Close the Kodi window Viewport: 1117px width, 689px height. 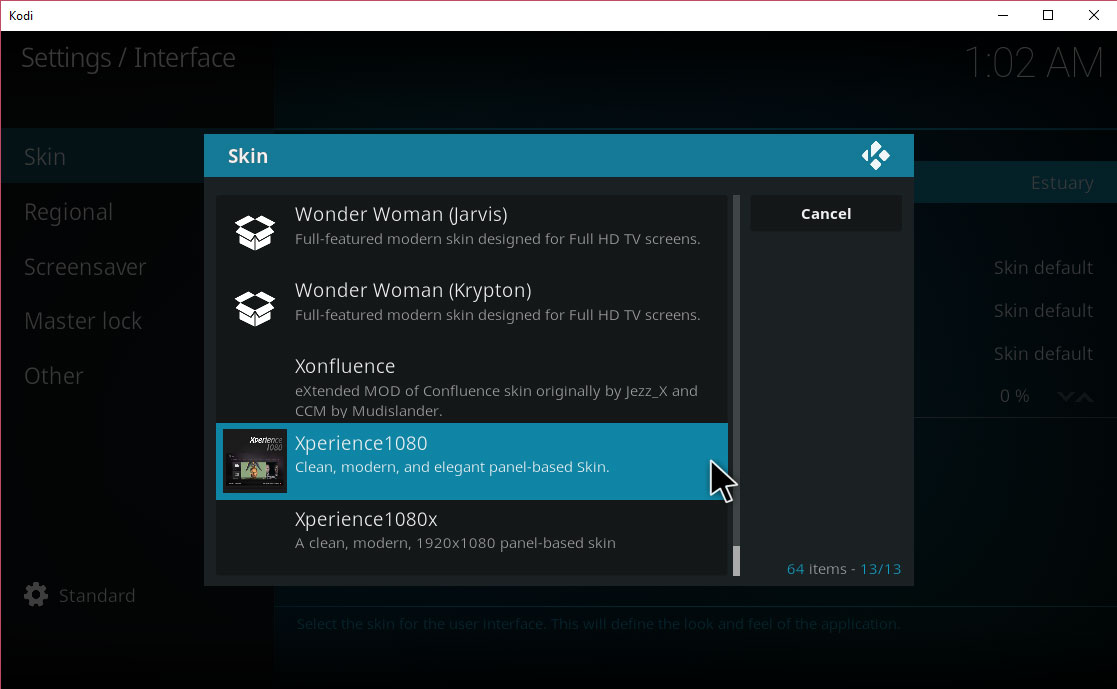click(1093, 15)
